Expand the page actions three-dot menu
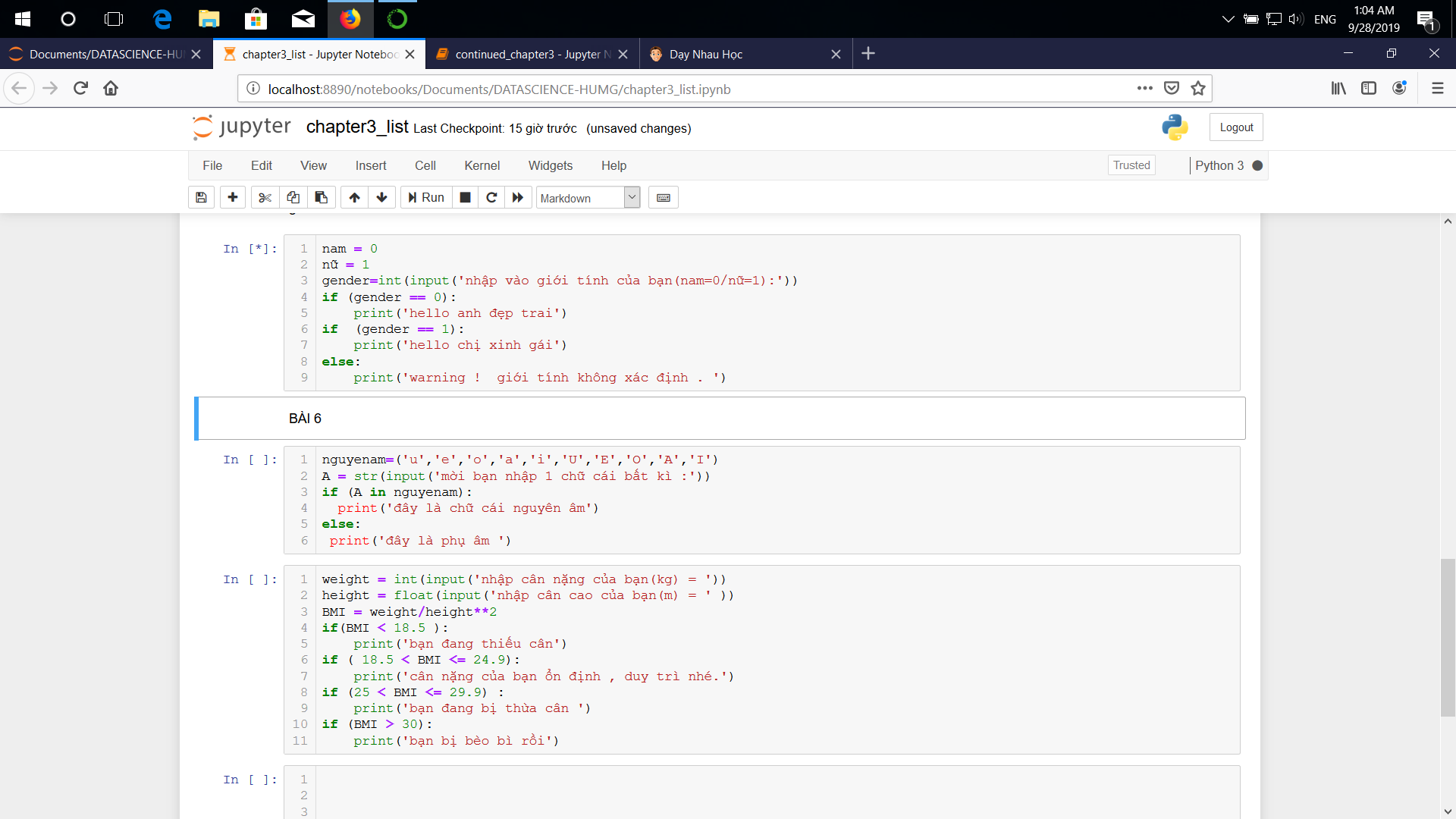 click(x=1145, y=89)
